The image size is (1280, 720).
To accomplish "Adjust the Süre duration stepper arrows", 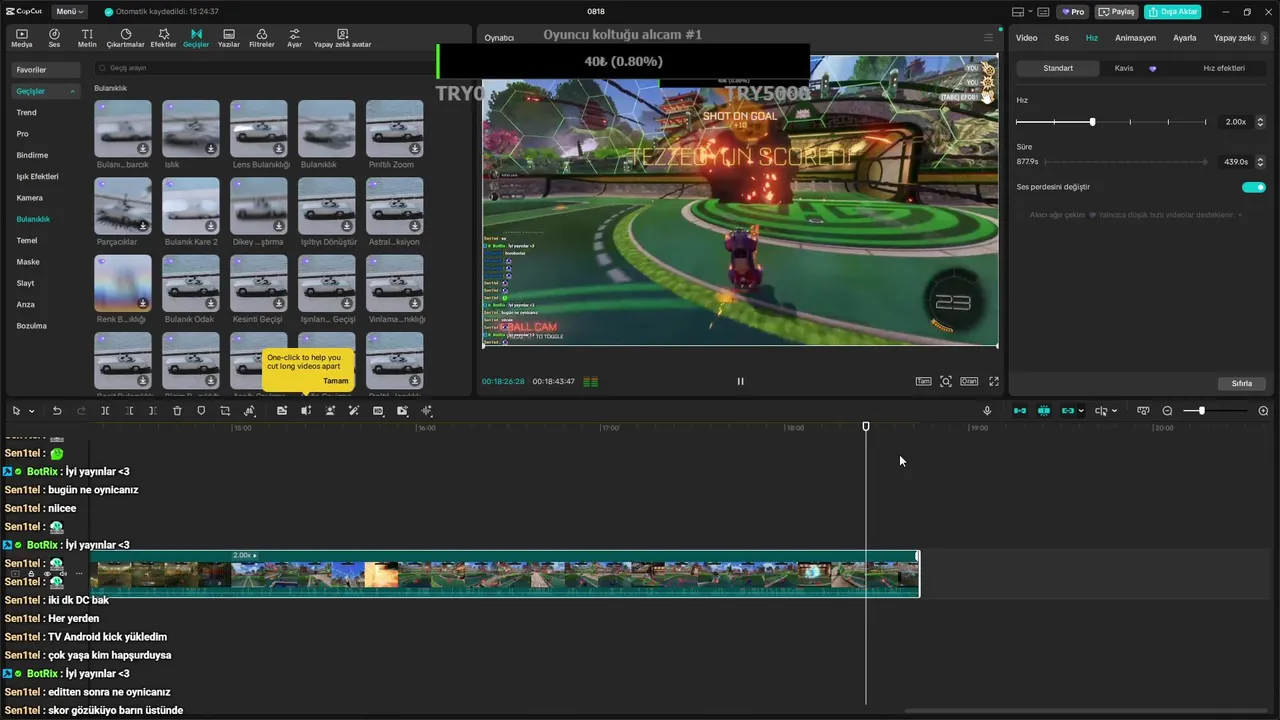I will click(1260, 162).
